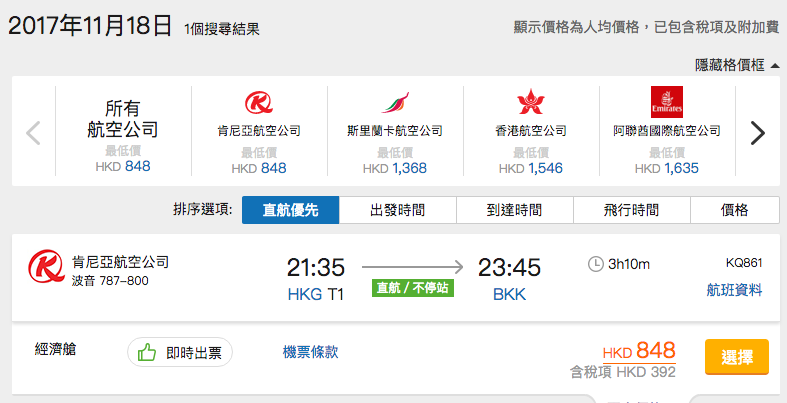Sort results by 出發時間
Image resolution: width=787 pixels, height=403 pixels.
[x=398, y=210]
